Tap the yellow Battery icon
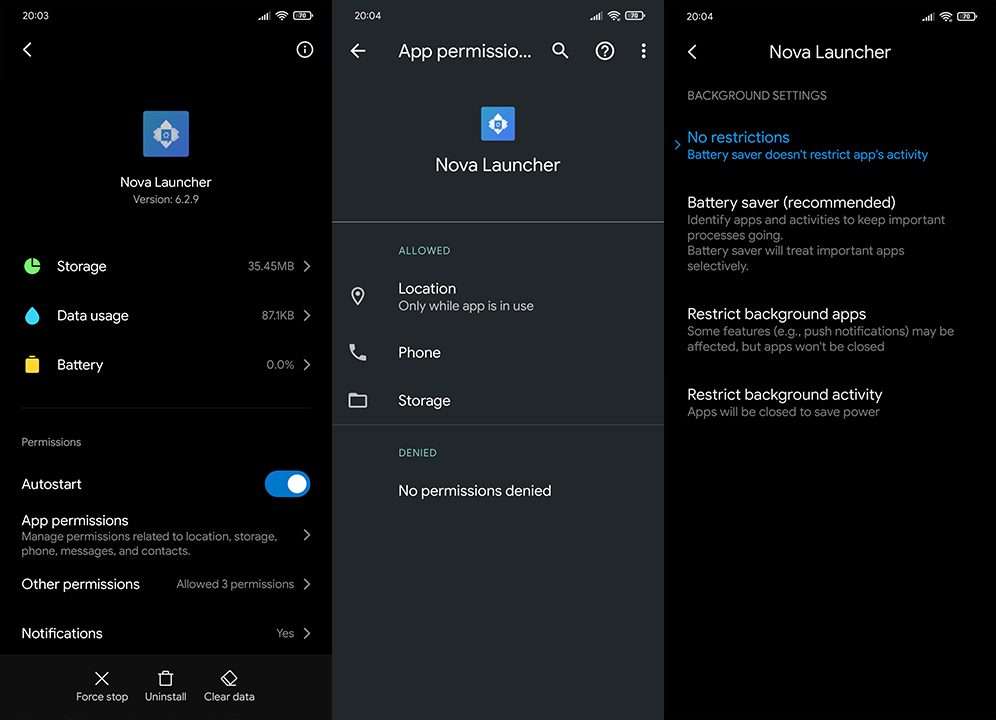 coord(32,364)
